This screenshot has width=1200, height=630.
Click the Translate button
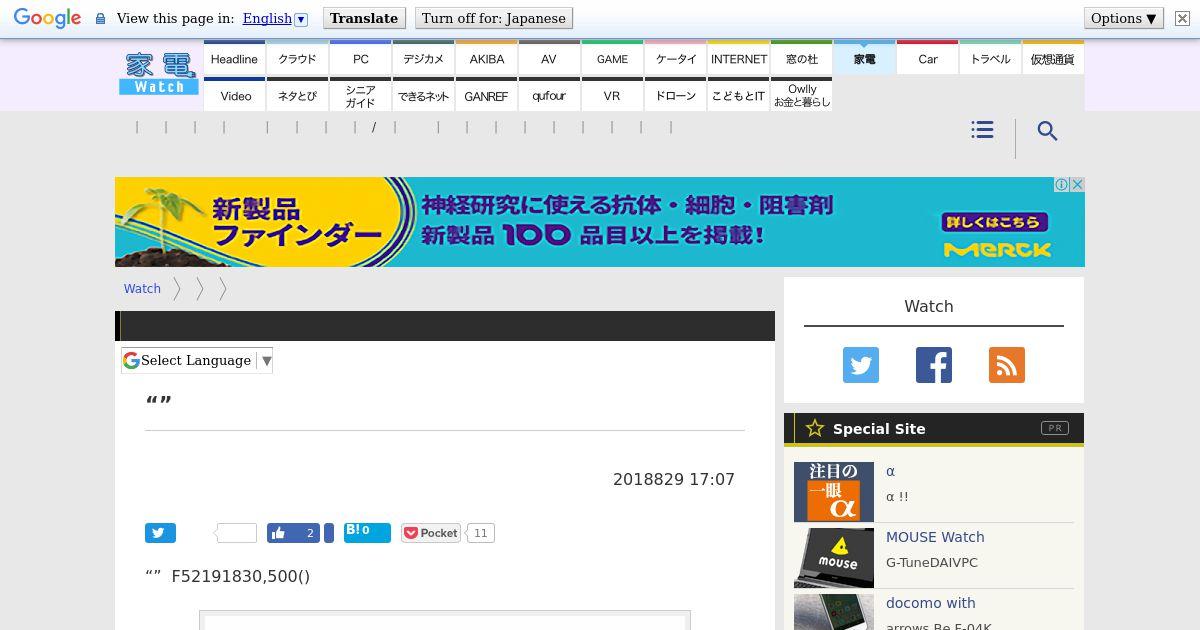point(364,18)
